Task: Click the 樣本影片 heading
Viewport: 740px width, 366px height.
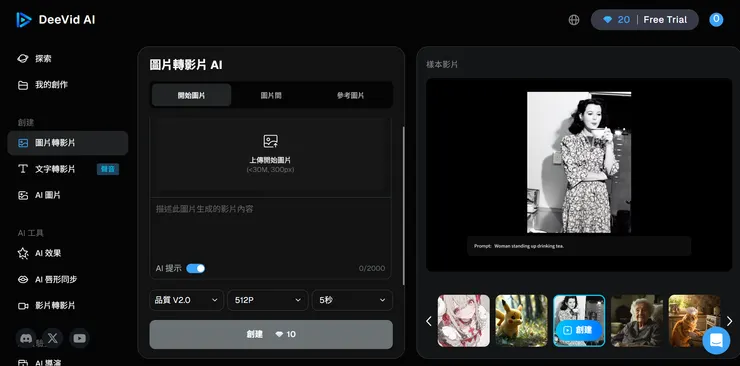Action: point(442,65)
